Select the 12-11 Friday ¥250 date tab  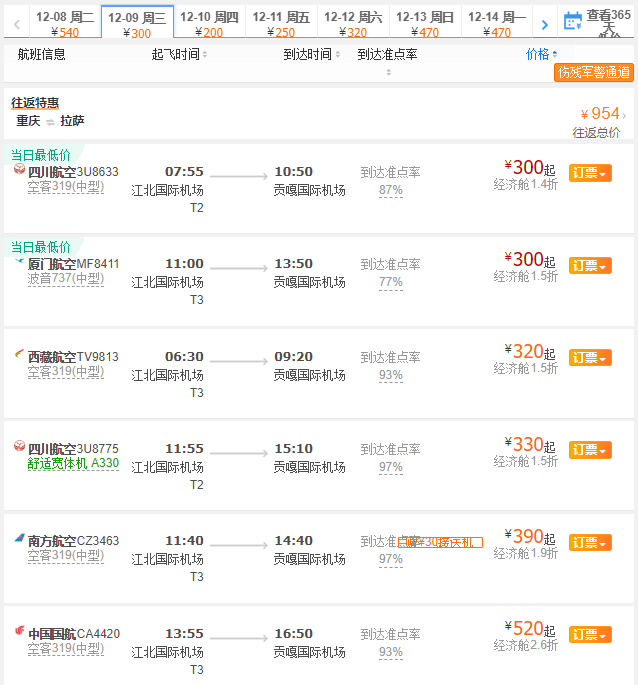281,24
